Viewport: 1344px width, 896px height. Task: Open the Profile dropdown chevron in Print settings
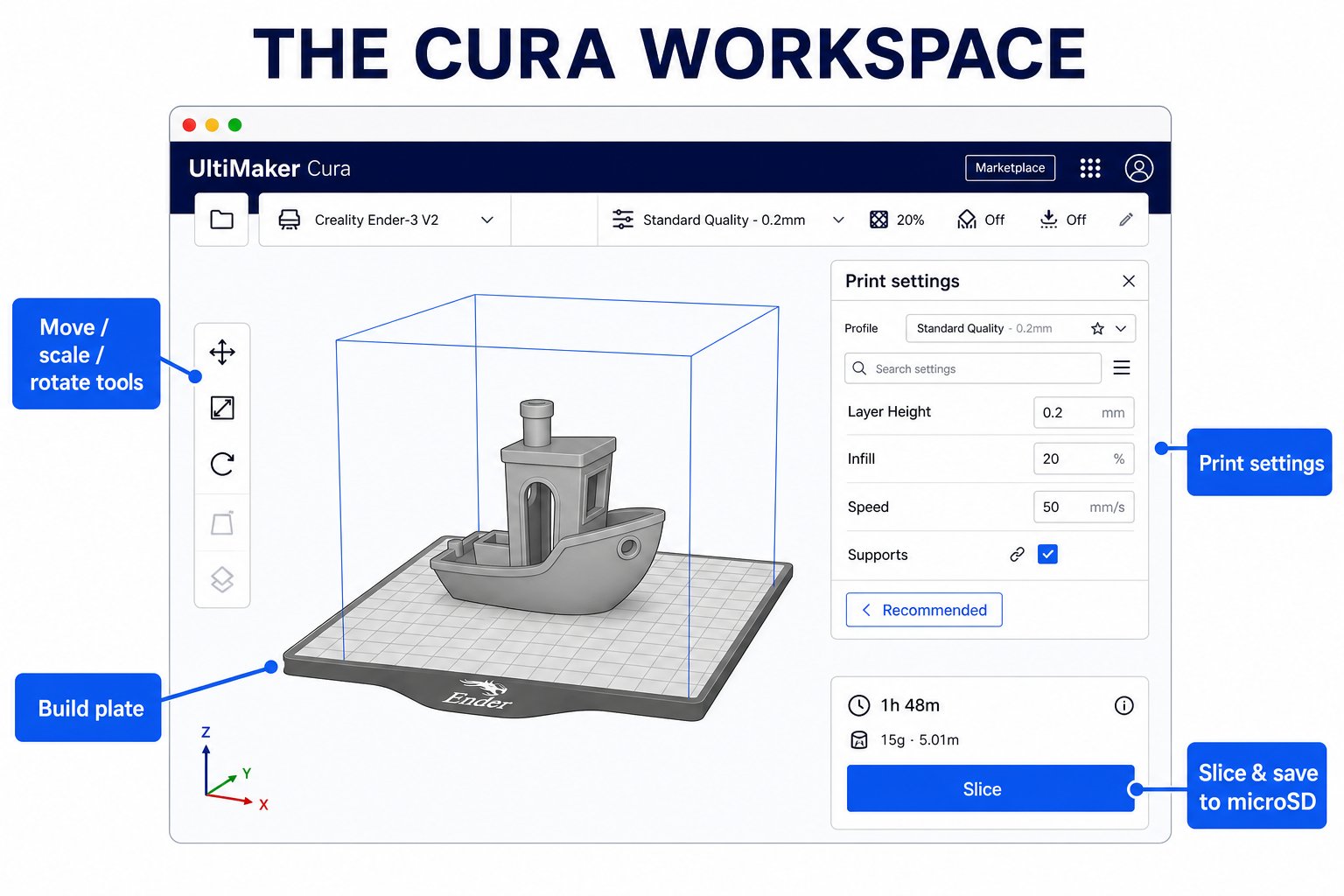coord(1121,329)
